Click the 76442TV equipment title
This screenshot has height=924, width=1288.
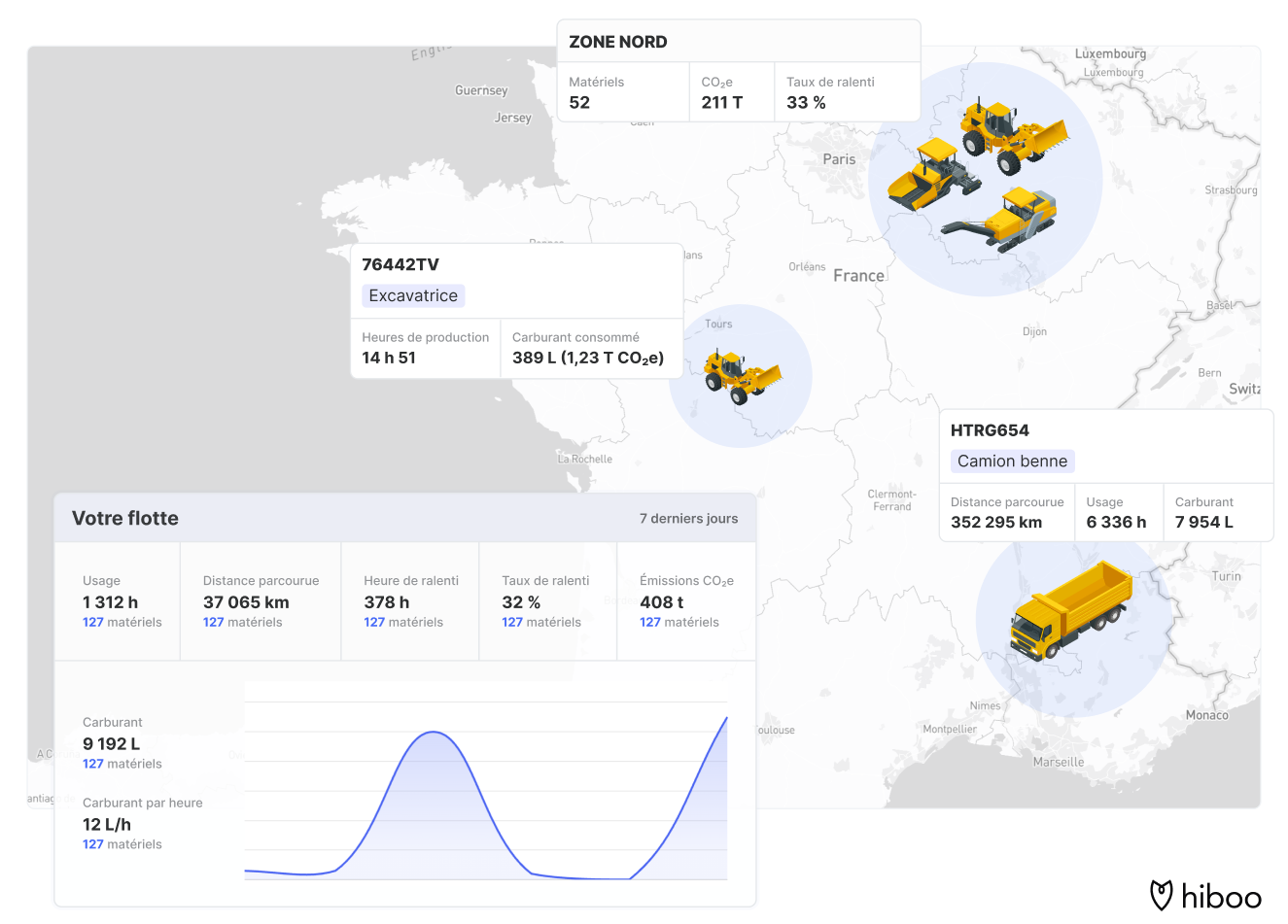[400, 264]
